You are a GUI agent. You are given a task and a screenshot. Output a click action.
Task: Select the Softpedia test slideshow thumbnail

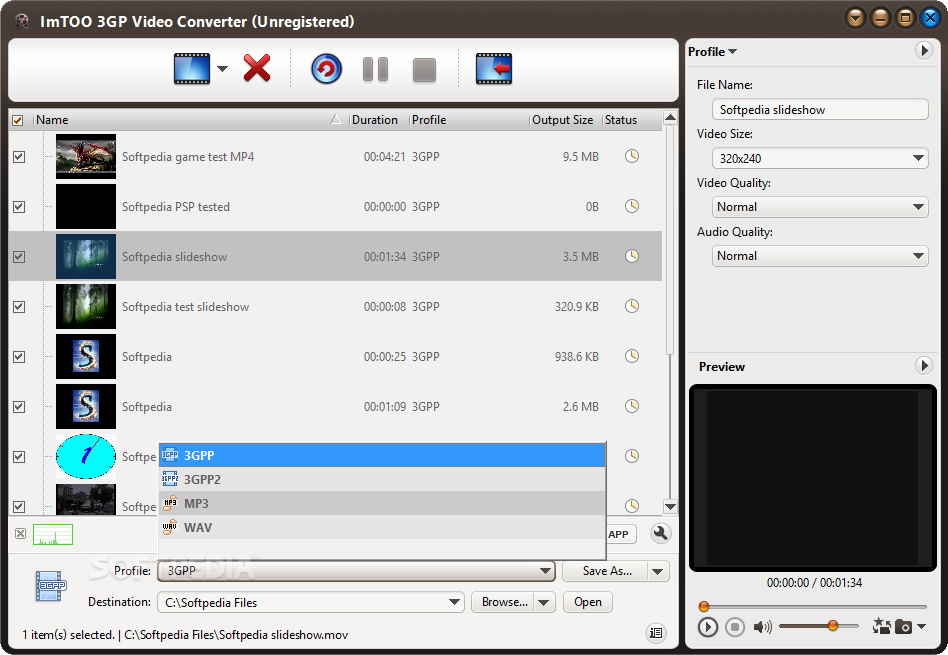coord(86,307)
